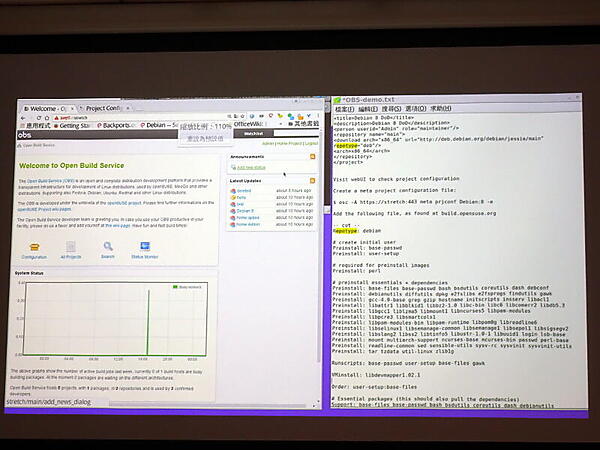Open the openSUSE project link
This screenshot has height=450, width=600.
coord(124,203)
